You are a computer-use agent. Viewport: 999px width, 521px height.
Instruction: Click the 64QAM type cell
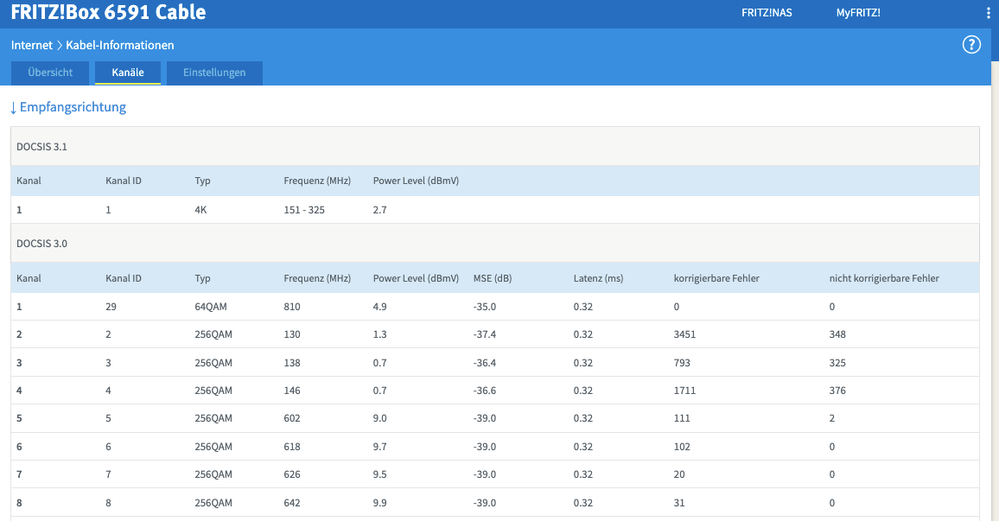point(211,306)
